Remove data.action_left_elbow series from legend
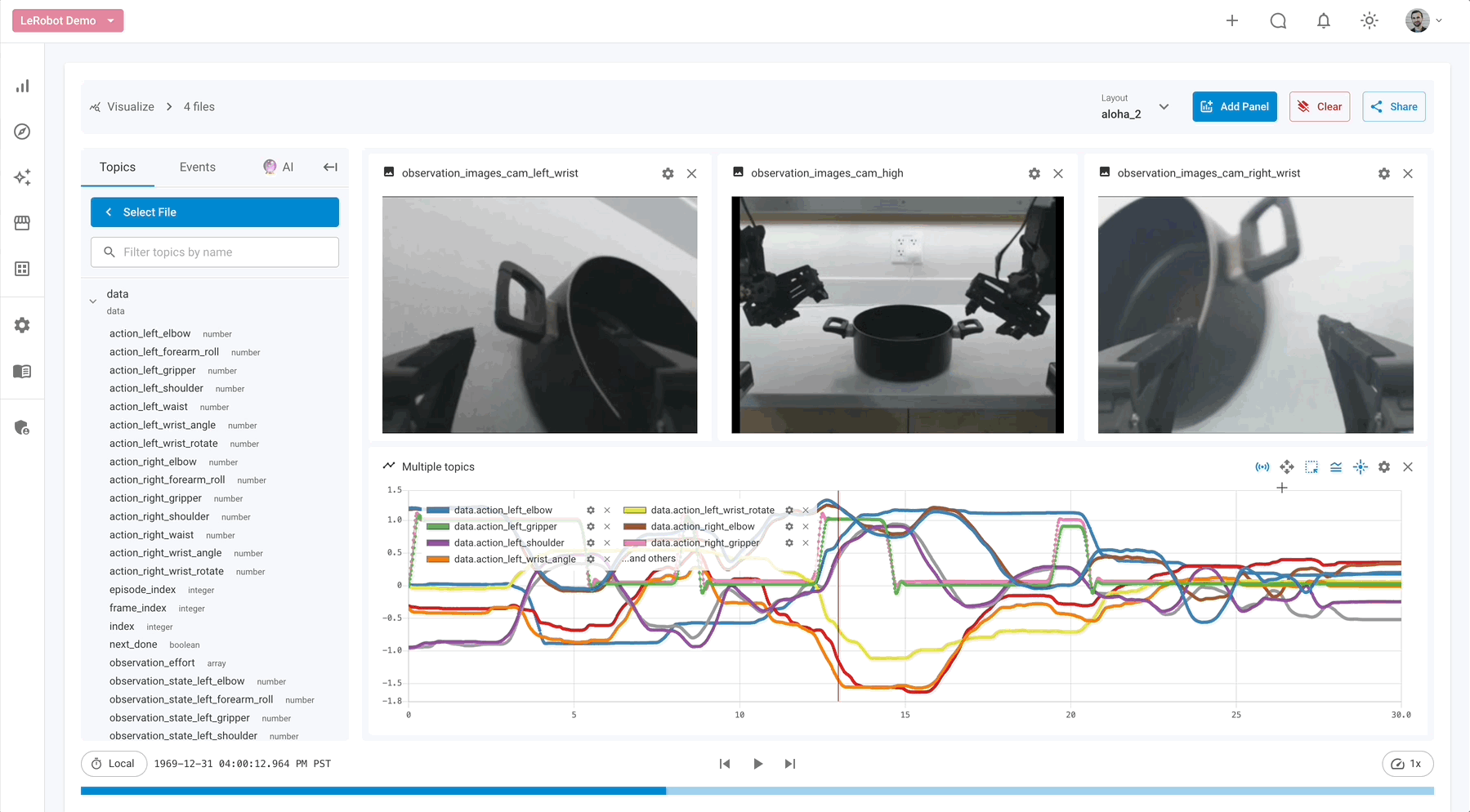The image size is (1470, 812). click(607, 510)
